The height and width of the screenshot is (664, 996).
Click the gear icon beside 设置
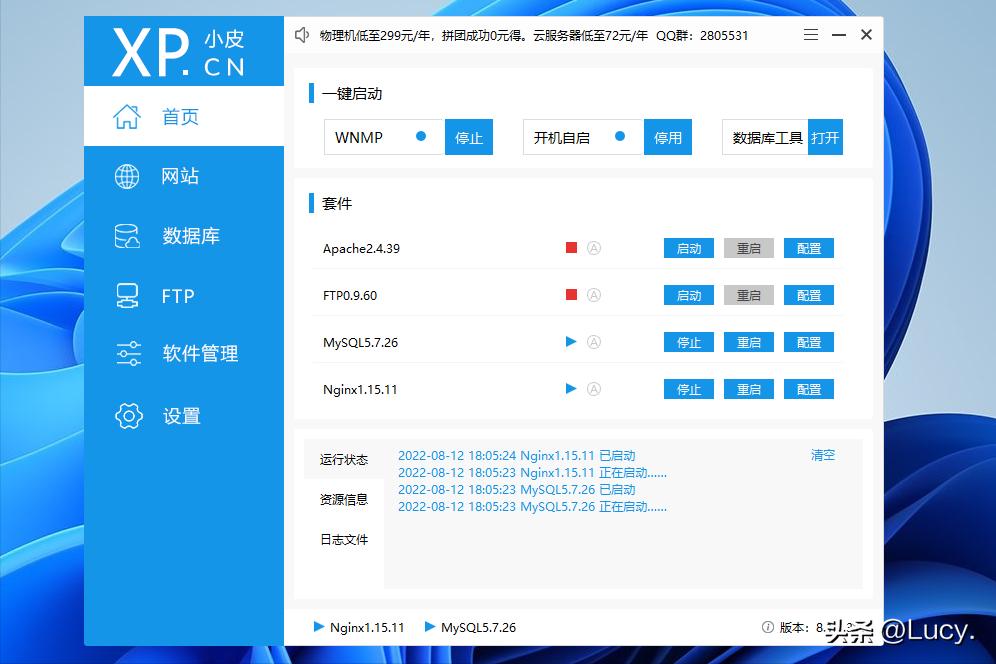128,416
